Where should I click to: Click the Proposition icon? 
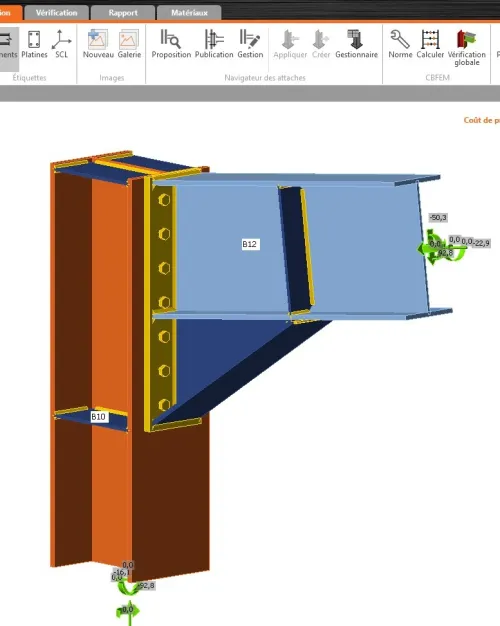pos(171,45)
